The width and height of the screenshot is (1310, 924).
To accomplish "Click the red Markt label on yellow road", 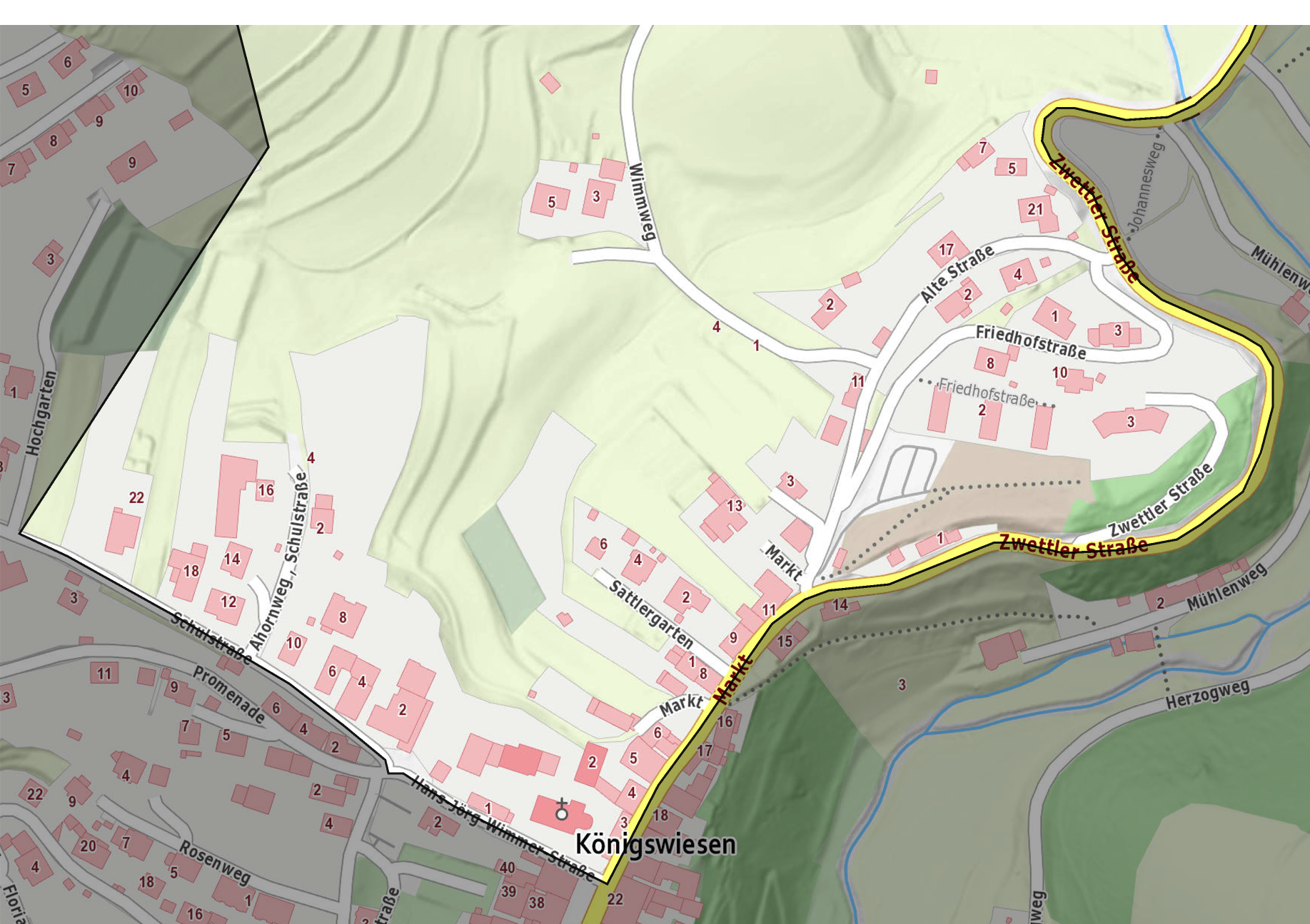I will (732, 680).
